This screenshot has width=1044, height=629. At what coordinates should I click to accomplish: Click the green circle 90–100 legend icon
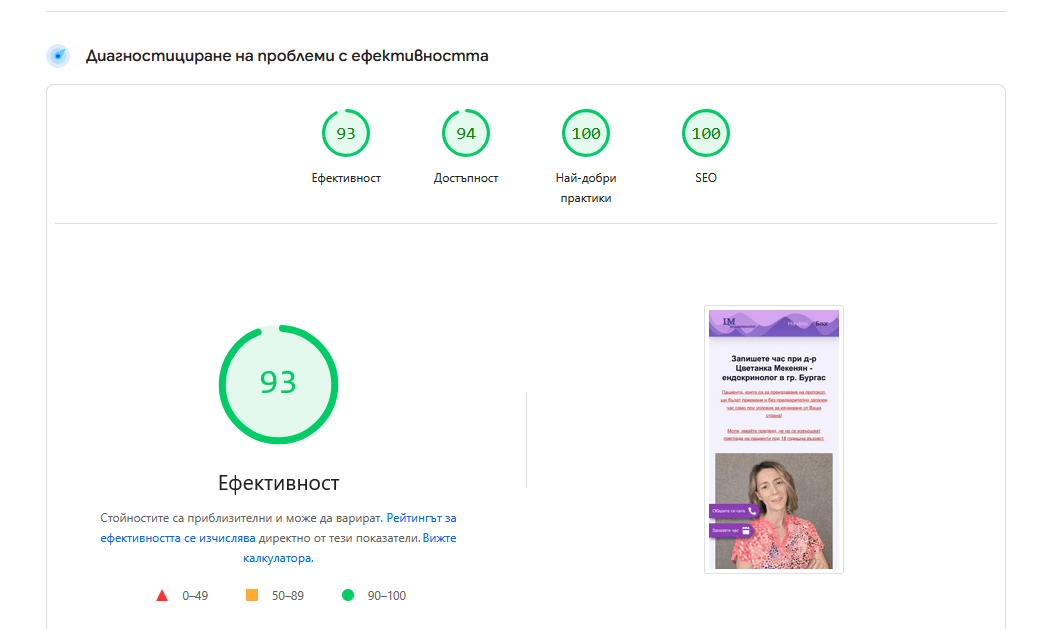348,596
